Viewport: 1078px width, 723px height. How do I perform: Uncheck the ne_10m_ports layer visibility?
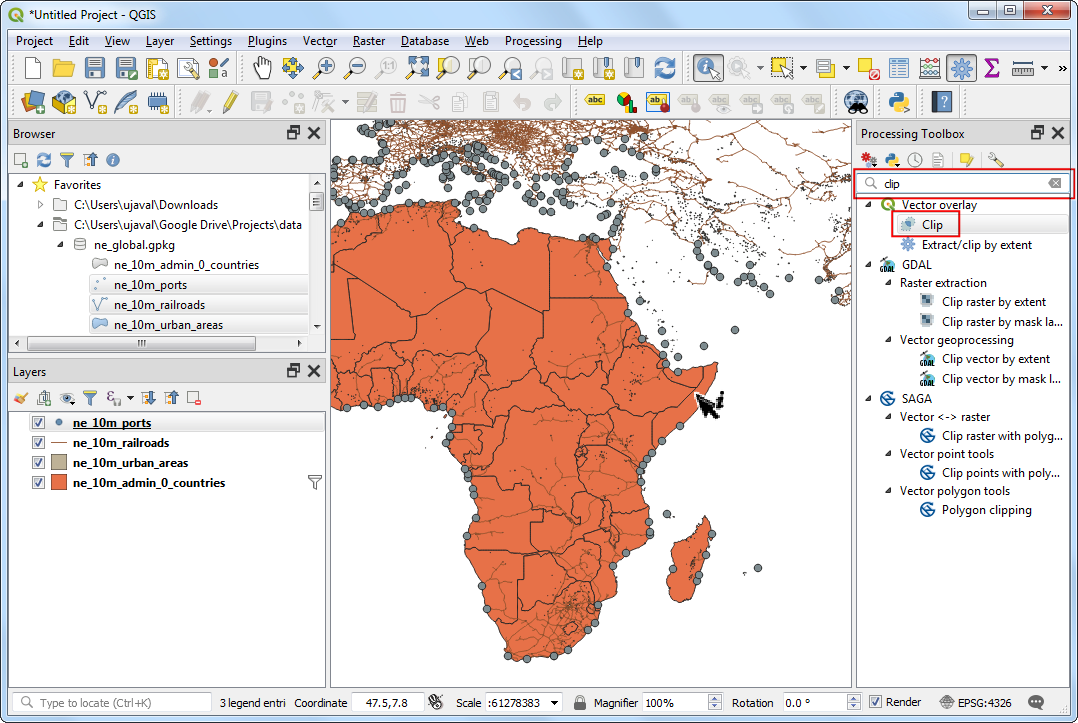point(39,423)
